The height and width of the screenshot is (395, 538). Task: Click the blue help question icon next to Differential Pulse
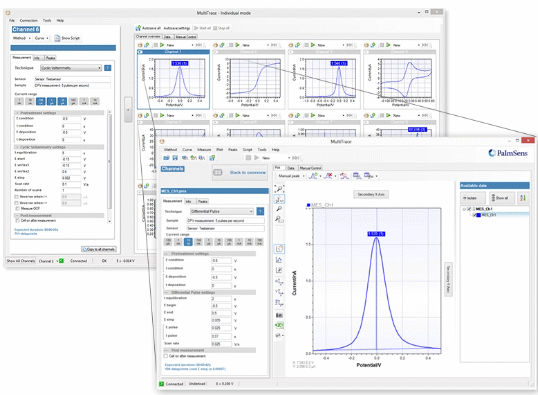pyautogui.click(x=260, y=211)
